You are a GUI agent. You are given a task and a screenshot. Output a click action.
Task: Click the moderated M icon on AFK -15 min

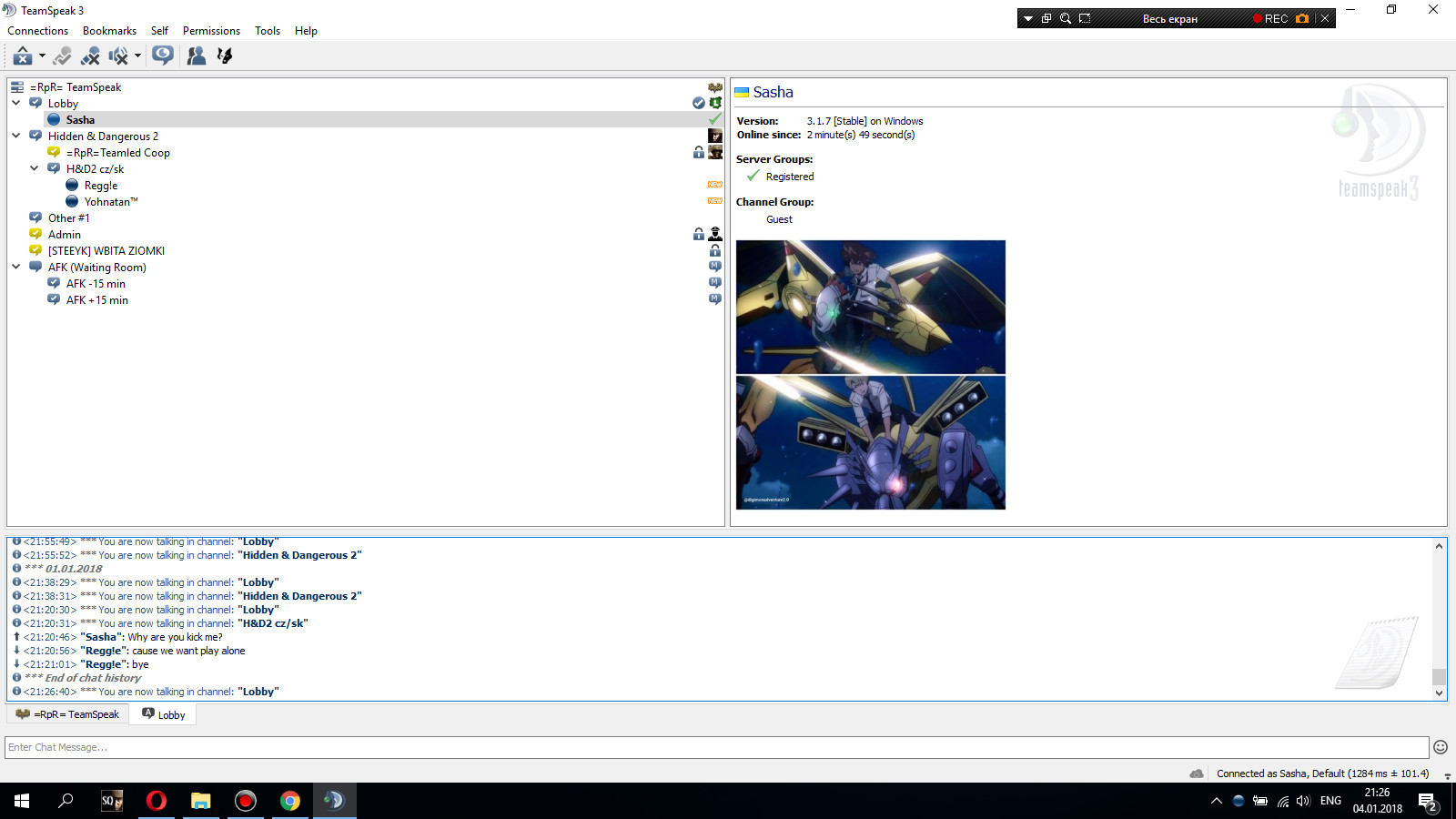[x=715, y=283]
